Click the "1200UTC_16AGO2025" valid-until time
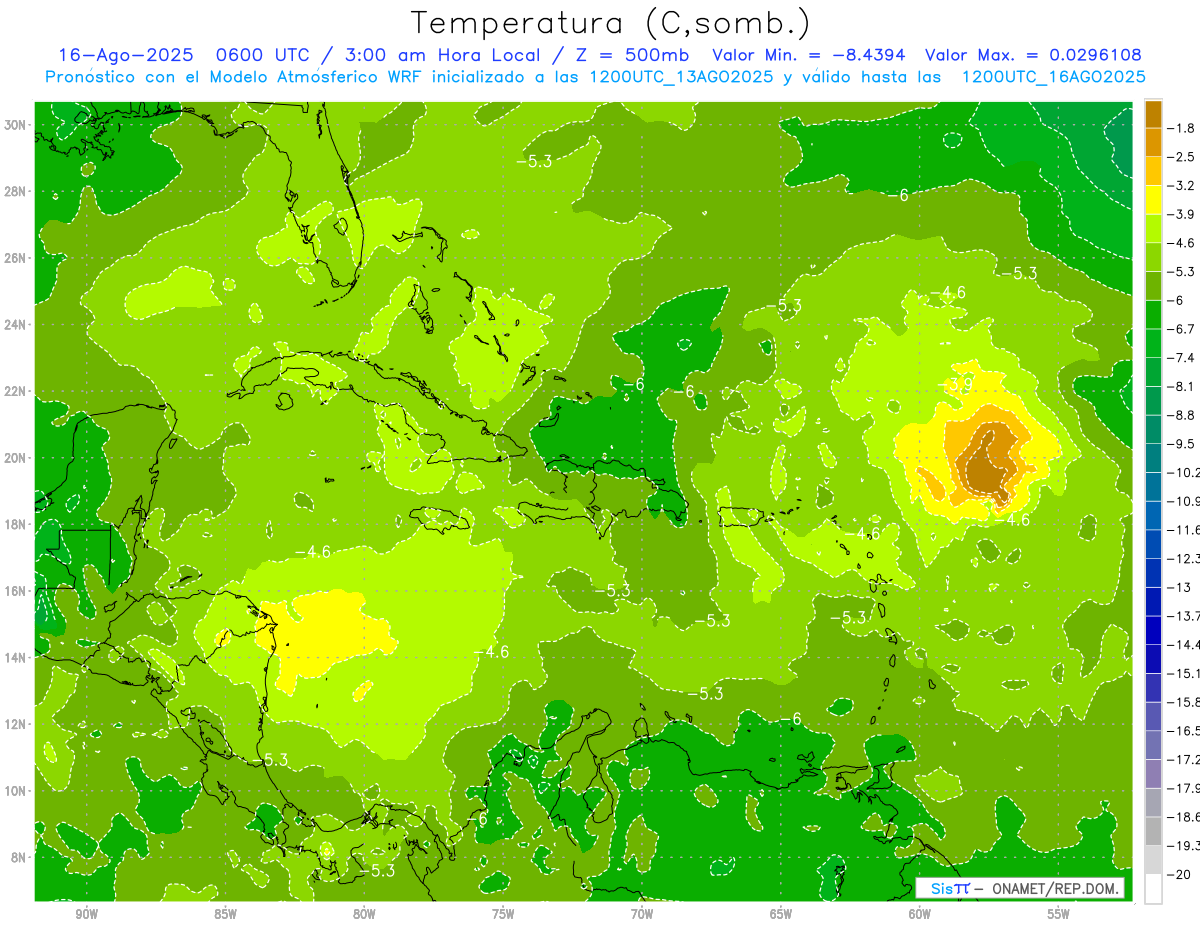The width and height of the screenshot is (1200, 927). coord(1053,77)
